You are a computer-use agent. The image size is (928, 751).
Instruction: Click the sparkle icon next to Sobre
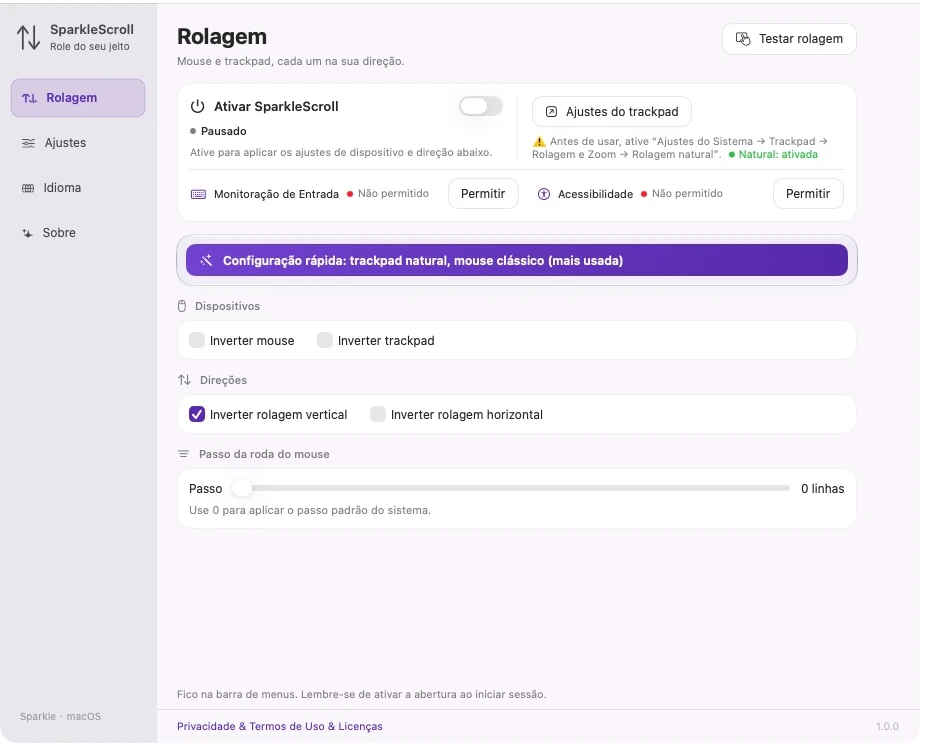(27, 235)
